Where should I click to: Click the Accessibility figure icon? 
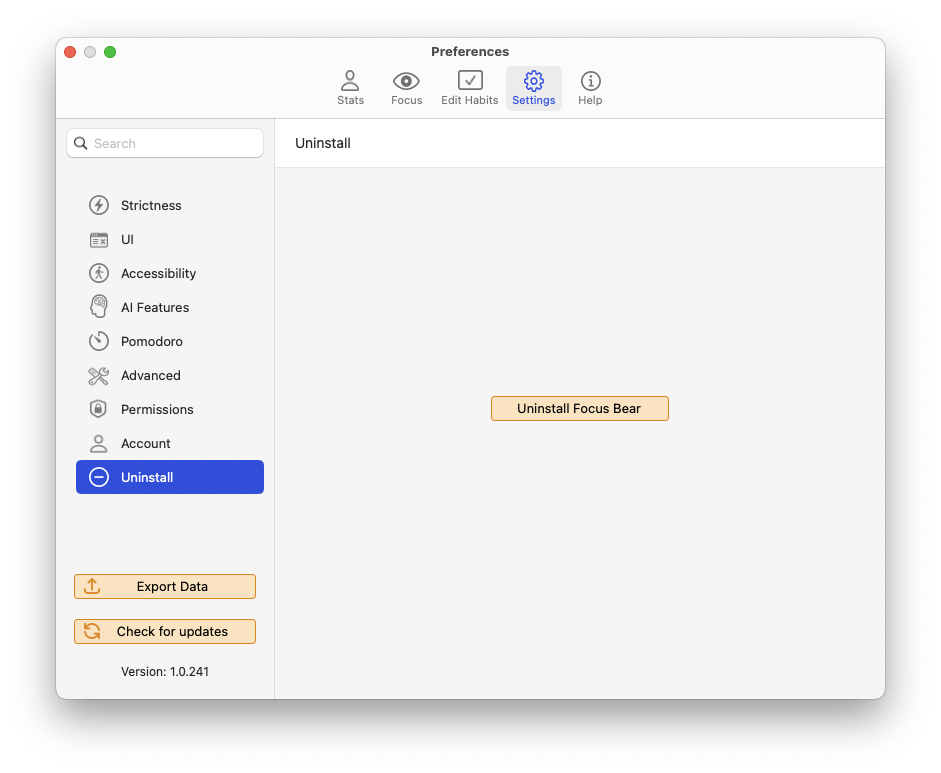99,274
